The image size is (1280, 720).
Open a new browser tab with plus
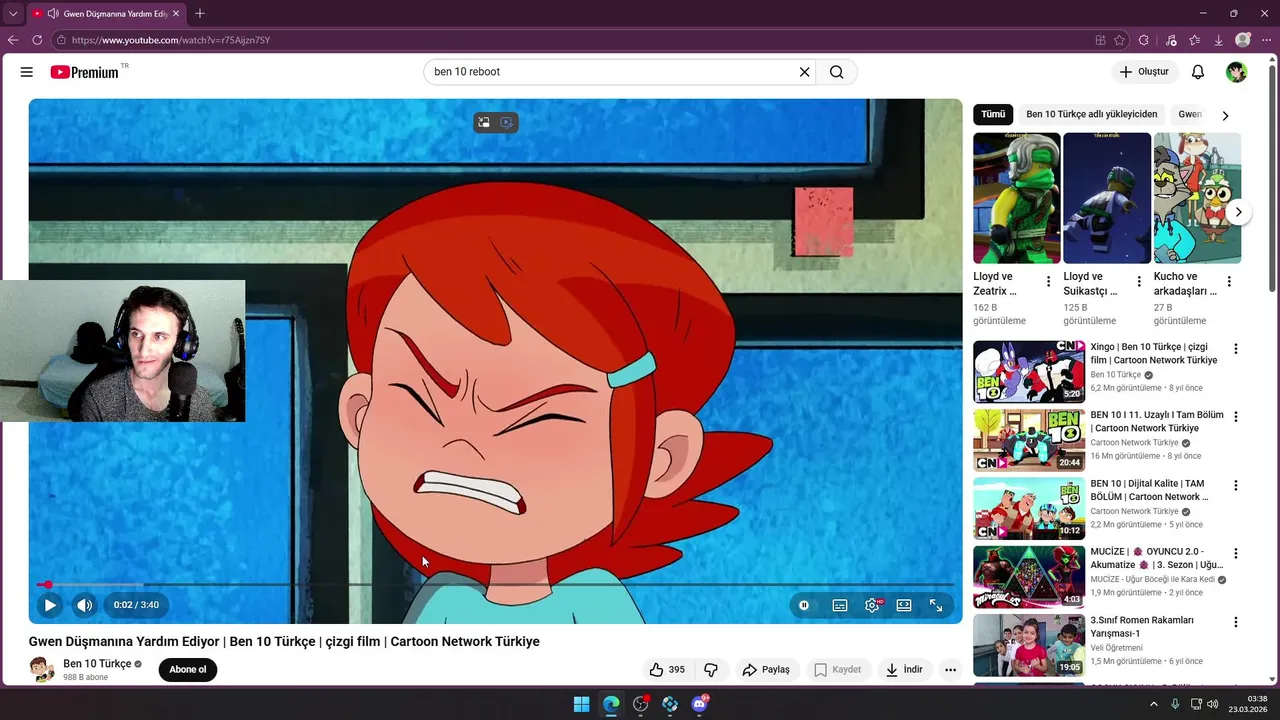tap(199, 14)
